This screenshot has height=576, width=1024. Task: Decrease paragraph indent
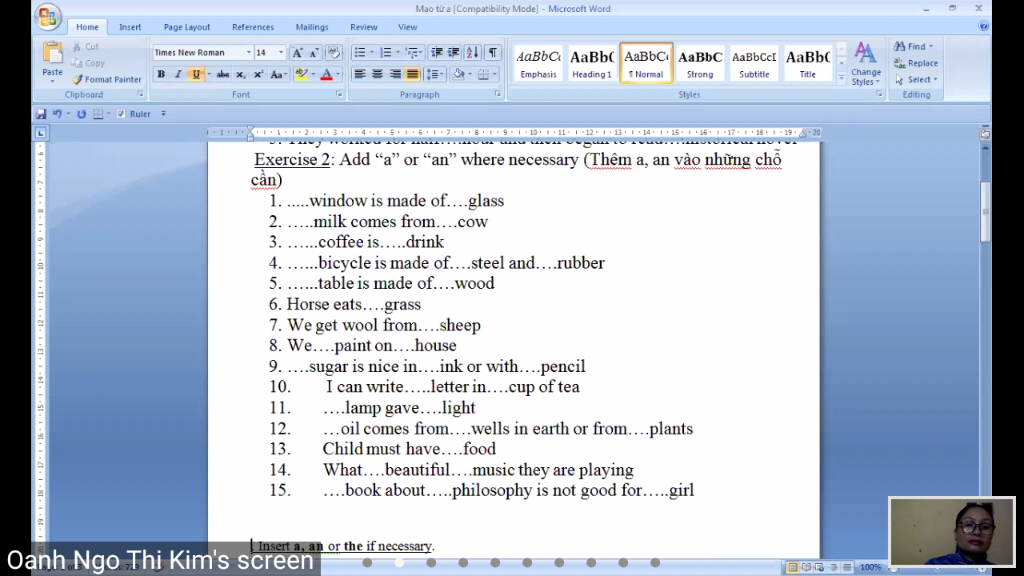[436, 53]
